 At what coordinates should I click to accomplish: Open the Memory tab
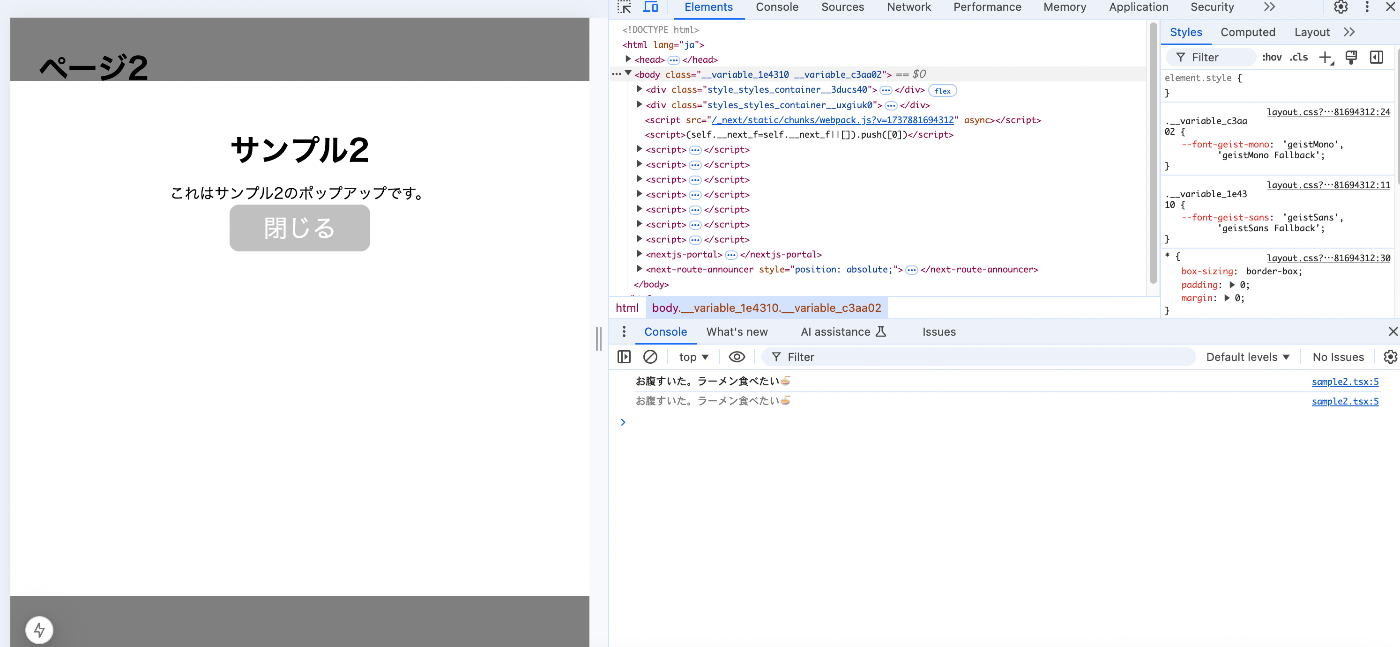[x=1065, y=7]
